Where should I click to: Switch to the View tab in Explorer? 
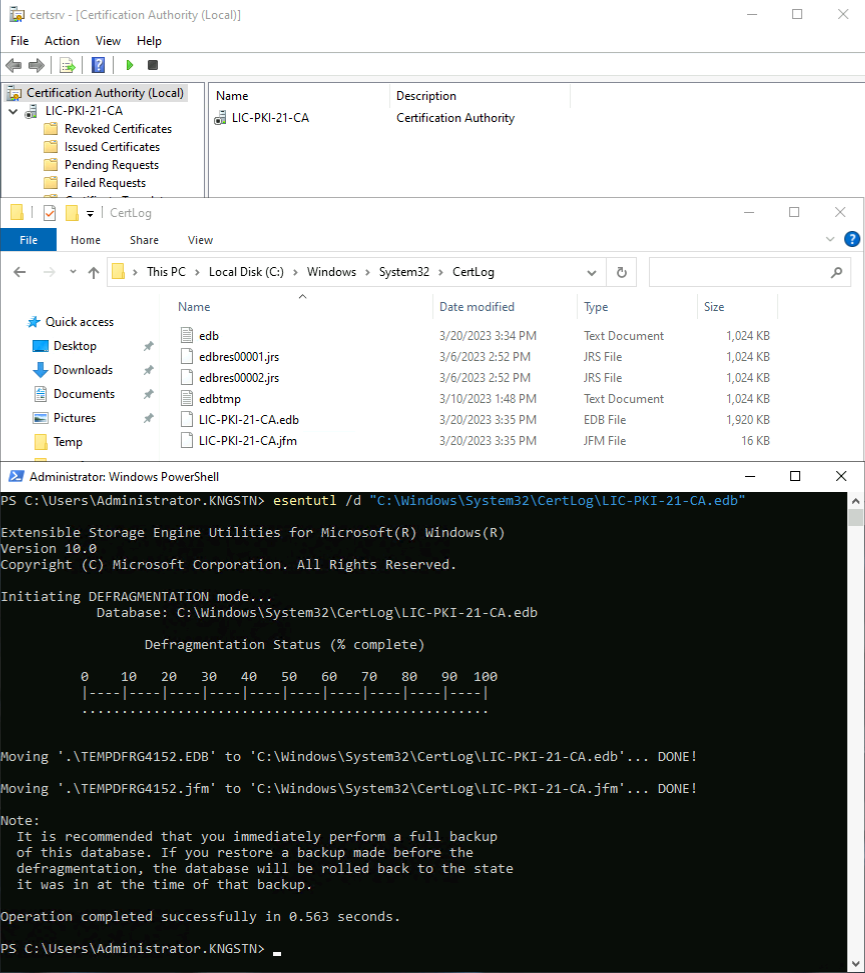[x=200, y=240]
